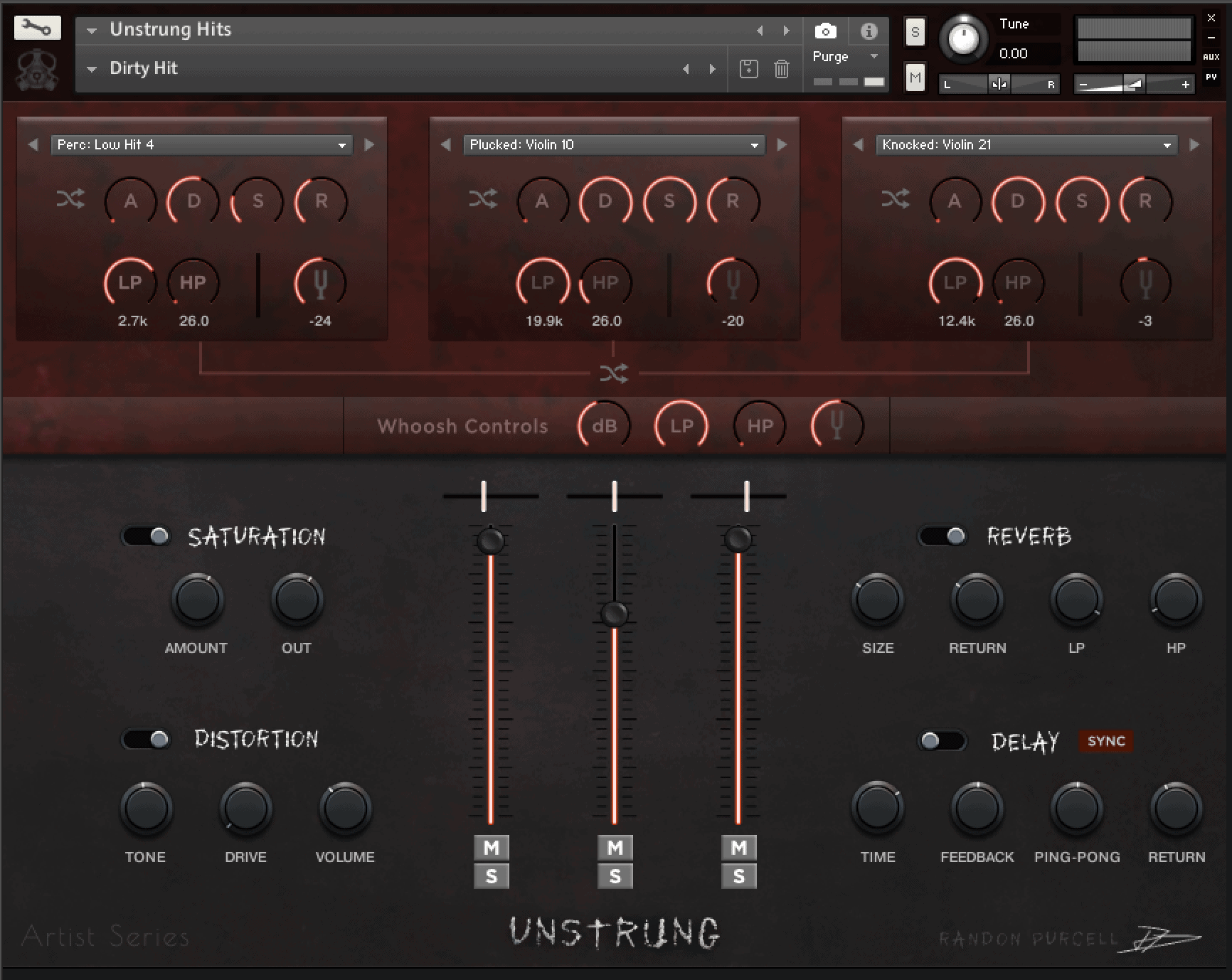Toggle the Delay SYNC button
Viewport: 1232px width, 980px height.
coord(1106,741)
